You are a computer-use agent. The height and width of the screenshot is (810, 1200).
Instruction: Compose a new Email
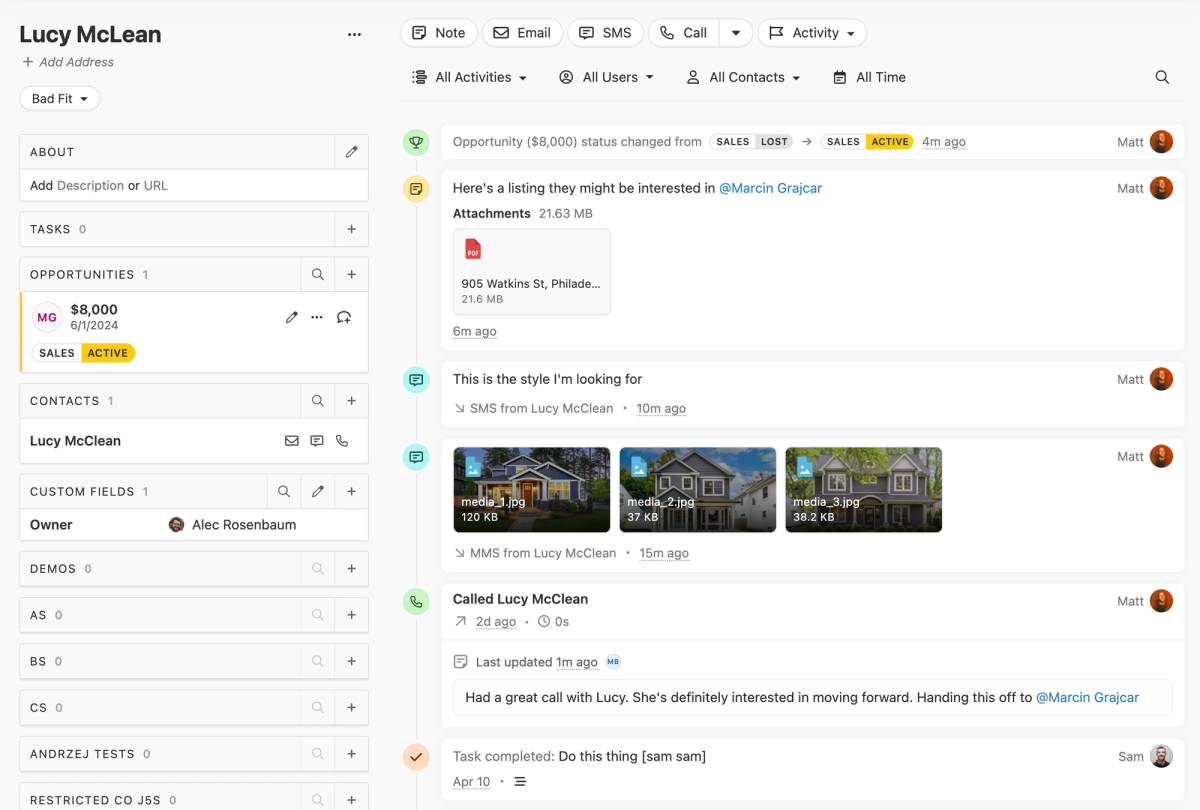click(522, 33)
